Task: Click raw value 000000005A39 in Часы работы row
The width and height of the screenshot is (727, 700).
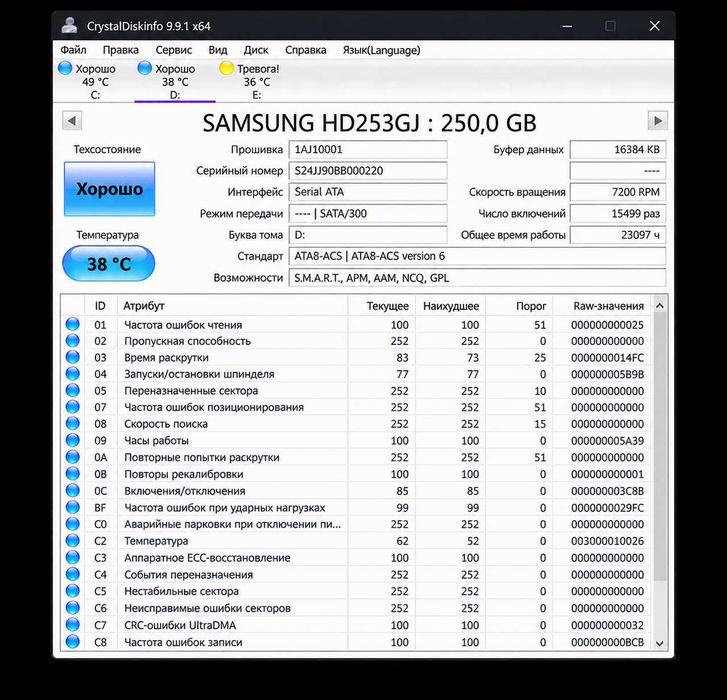Action: tap(607, 441)
